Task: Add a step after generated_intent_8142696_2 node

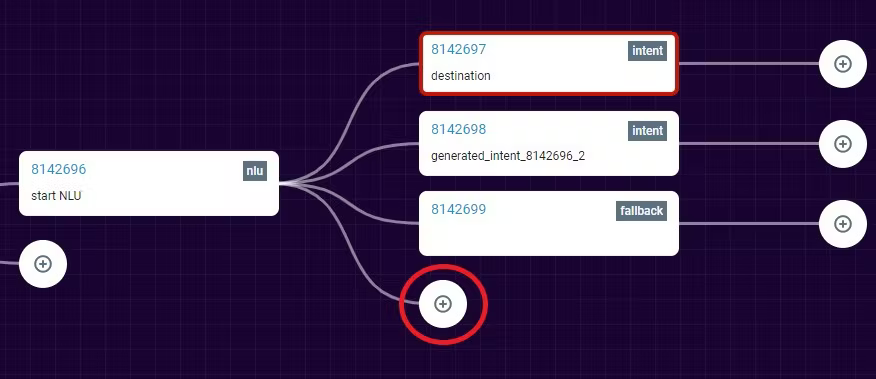Action: click(842, 144)
